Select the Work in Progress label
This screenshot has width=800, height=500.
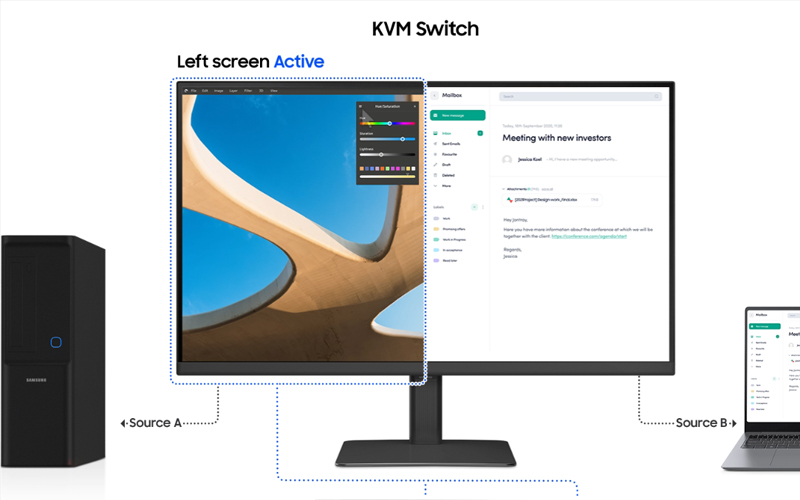449,239
